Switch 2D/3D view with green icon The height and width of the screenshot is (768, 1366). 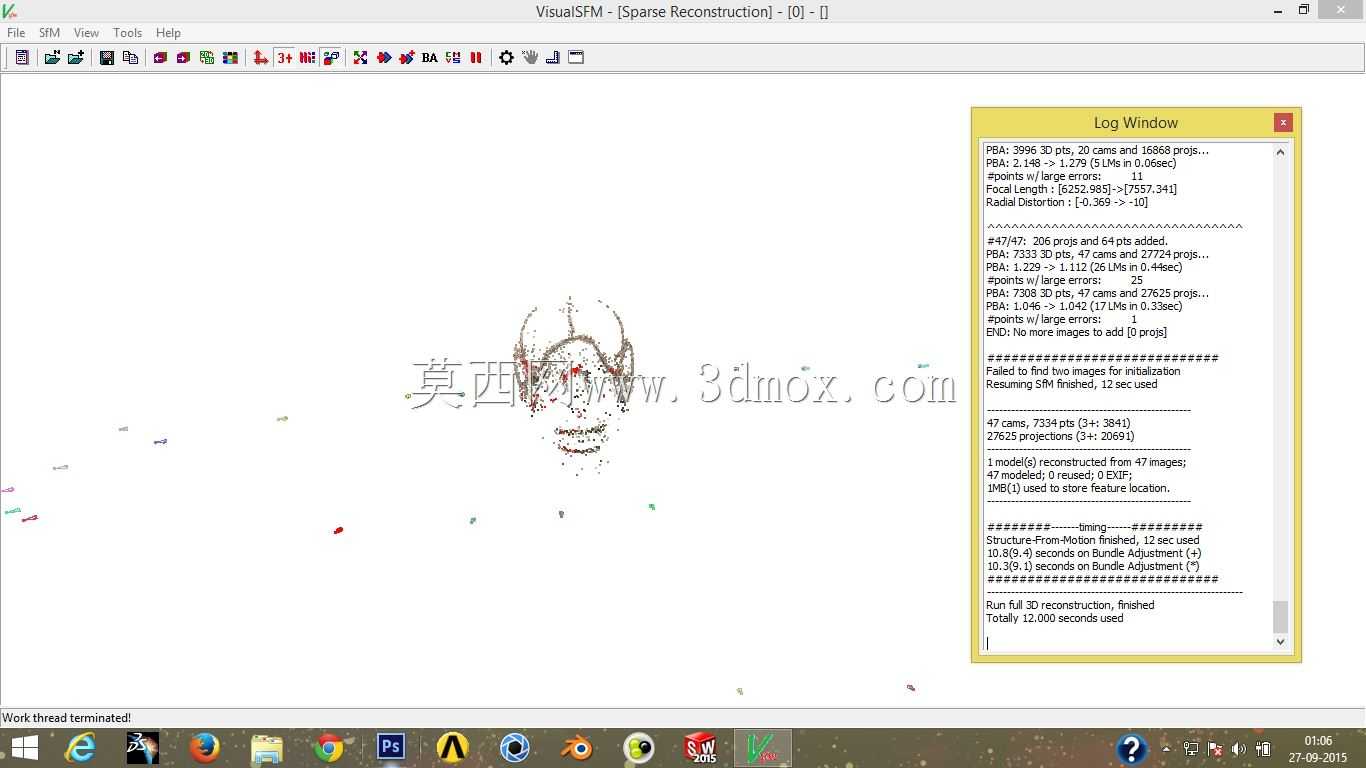[x=207, y=58]
